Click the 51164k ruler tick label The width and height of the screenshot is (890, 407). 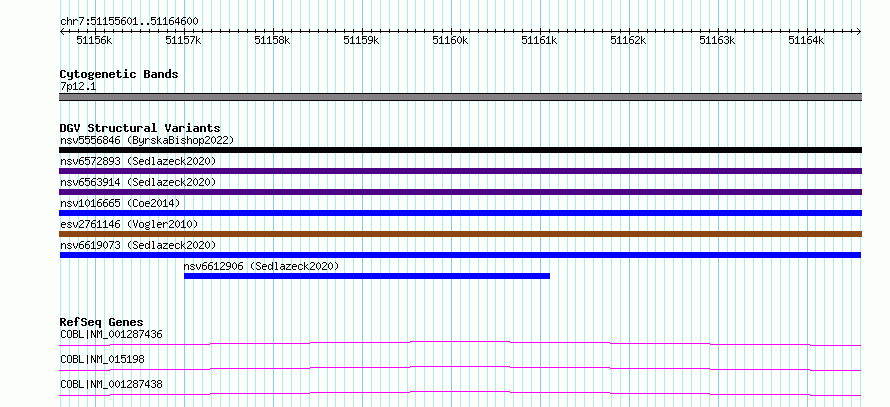pyautogui.click(x=807, y=40)
